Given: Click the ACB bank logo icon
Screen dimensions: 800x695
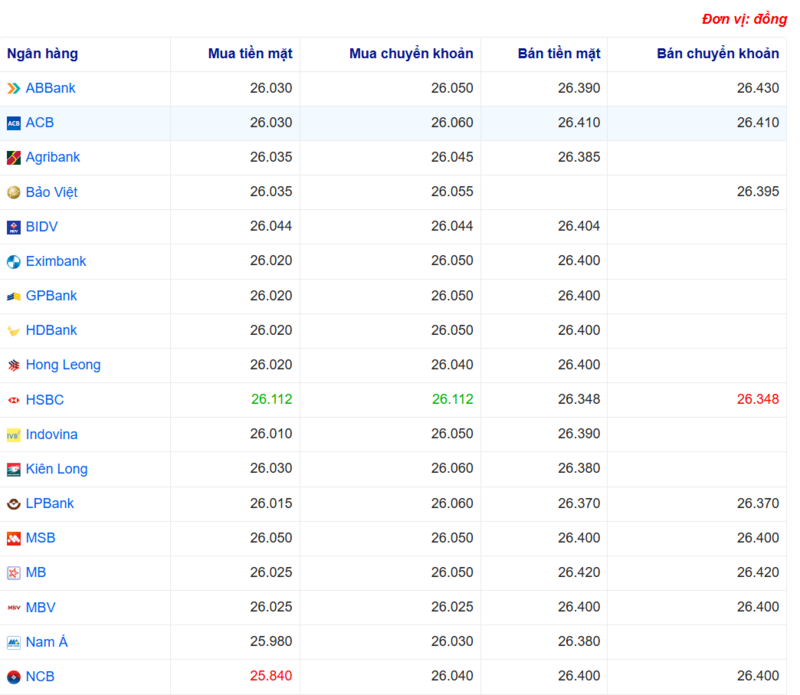Looking at the screenshot, I should click(x=14, y=123).
